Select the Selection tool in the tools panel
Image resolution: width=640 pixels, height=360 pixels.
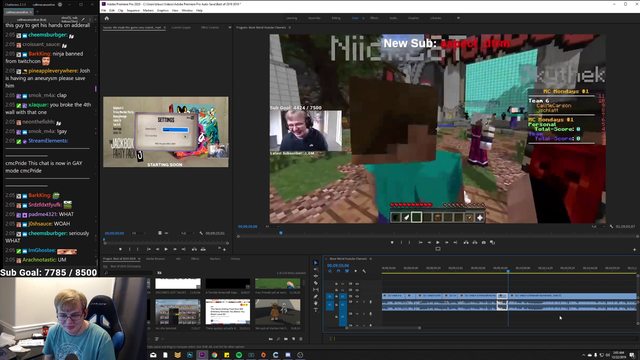click(x=316, y=262)
